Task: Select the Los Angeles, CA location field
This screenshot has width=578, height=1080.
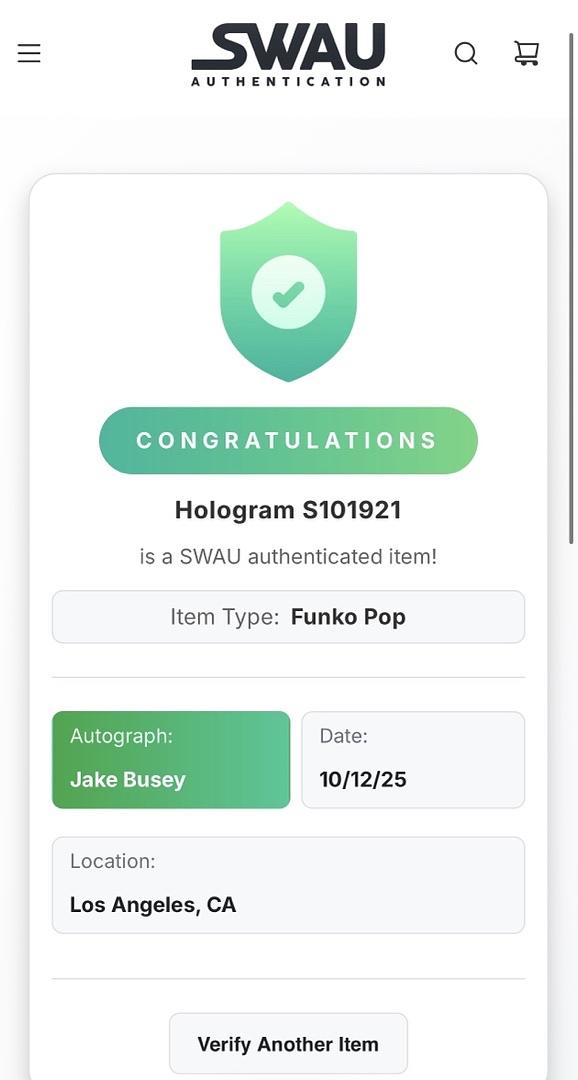Action: [288, 885]
